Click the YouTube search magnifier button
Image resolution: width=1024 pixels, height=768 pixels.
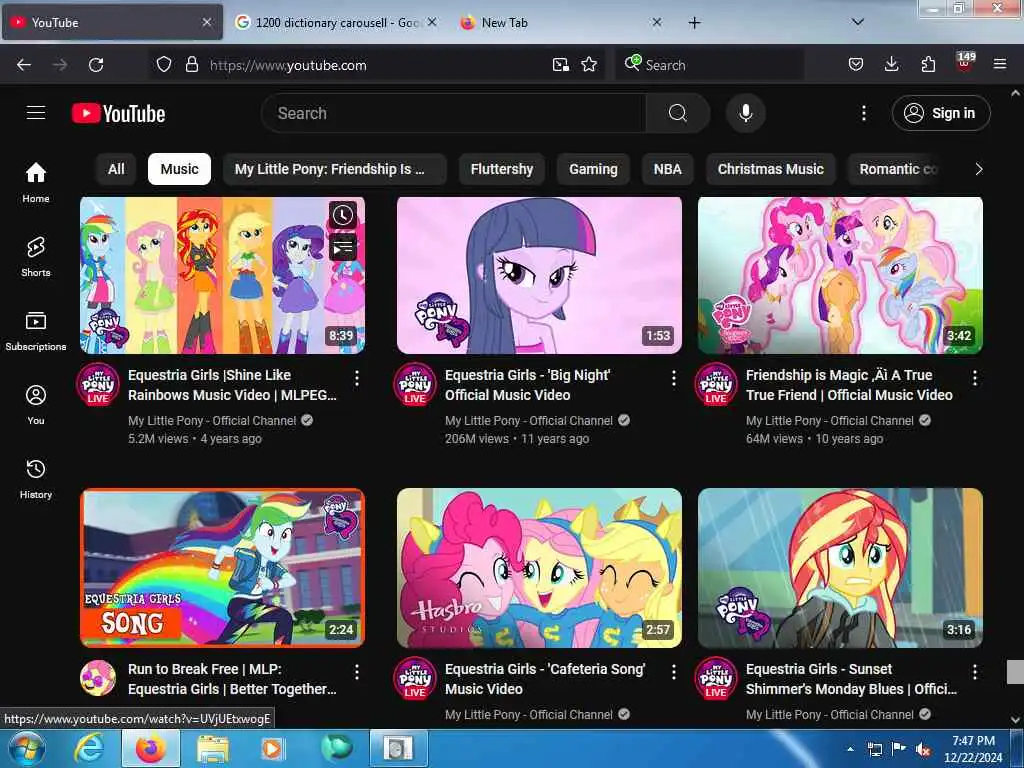[678, 113]
